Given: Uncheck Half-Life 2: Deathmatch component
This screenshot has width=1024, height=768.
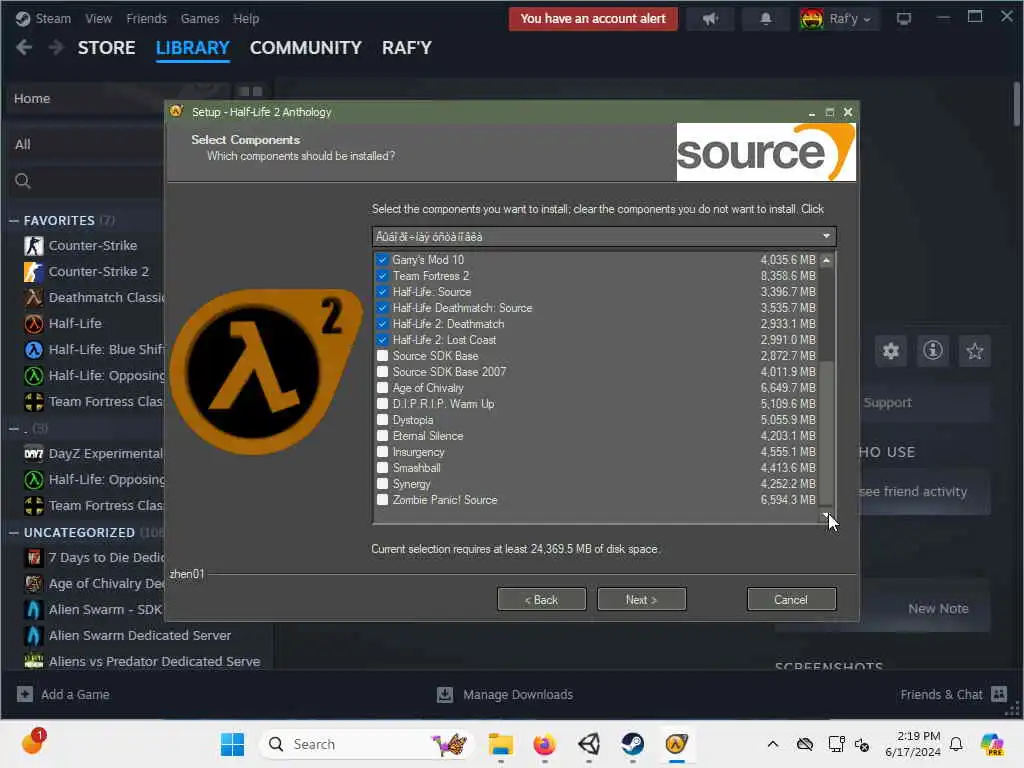Looking at the screenshot, I should click(x=383, y=324).
